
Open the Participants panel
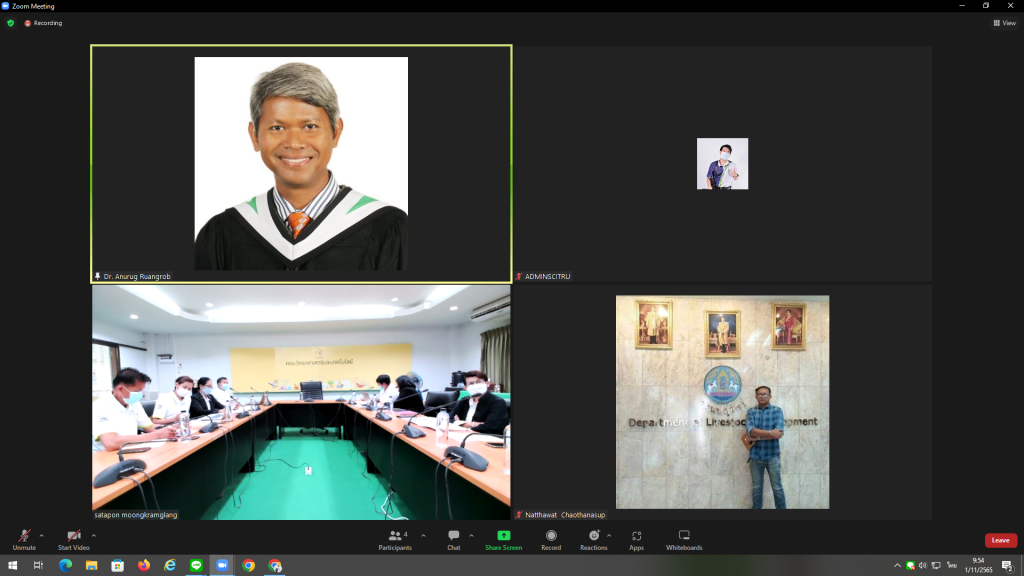pos(395,539)
